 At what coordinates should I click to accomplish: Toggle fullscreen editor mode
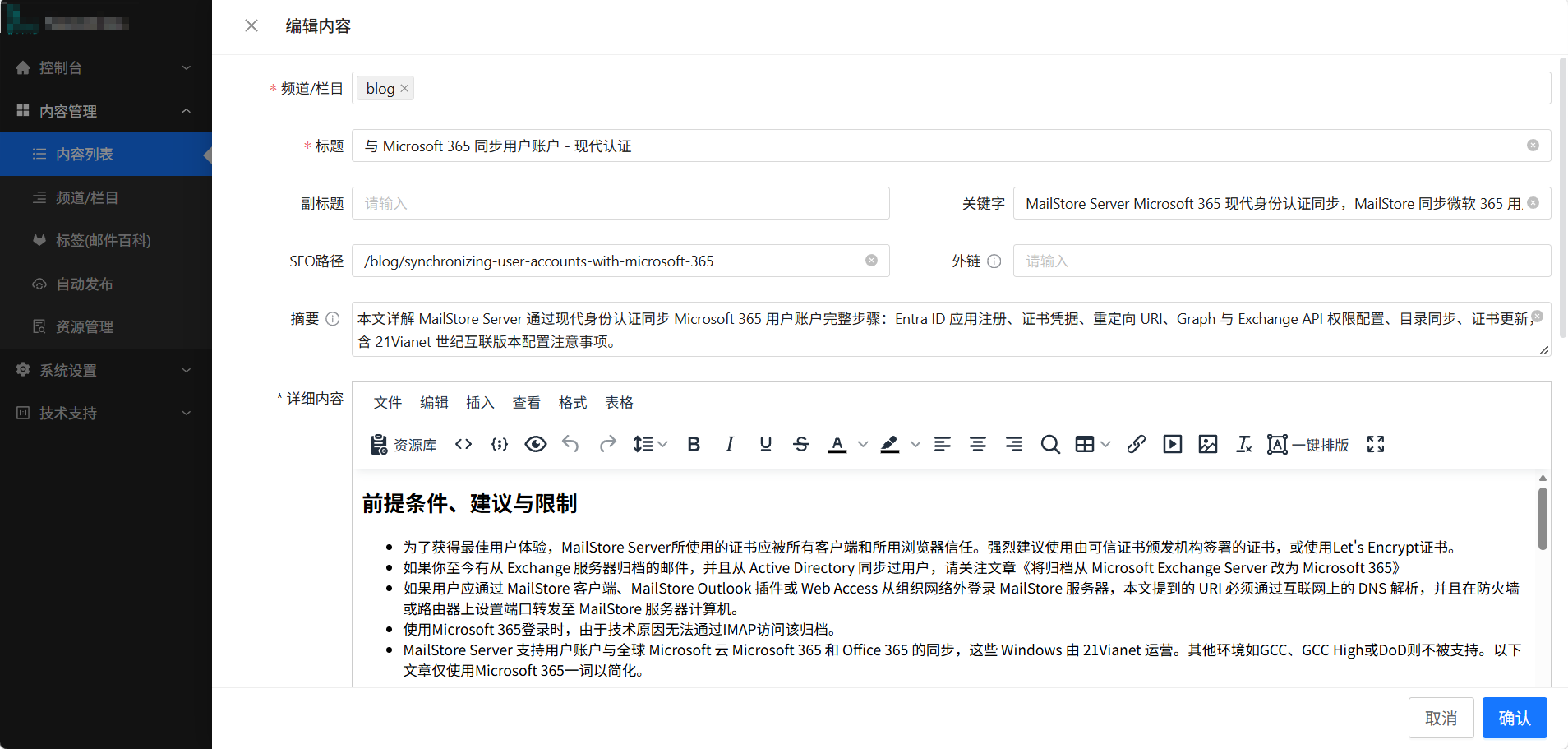(1376, 445)
